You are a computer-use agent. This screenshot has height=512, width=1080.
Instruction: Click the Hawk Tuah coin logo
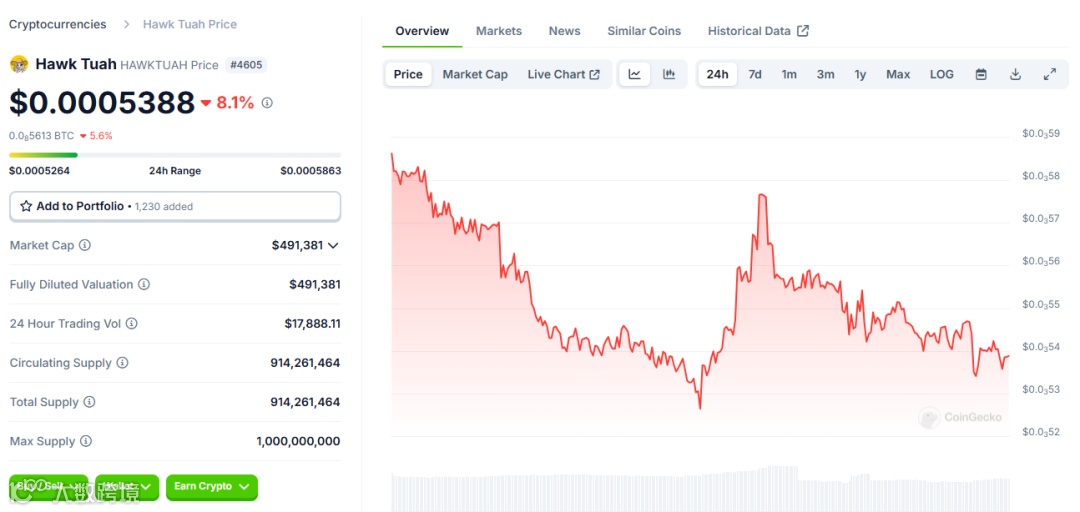(19, 65)
